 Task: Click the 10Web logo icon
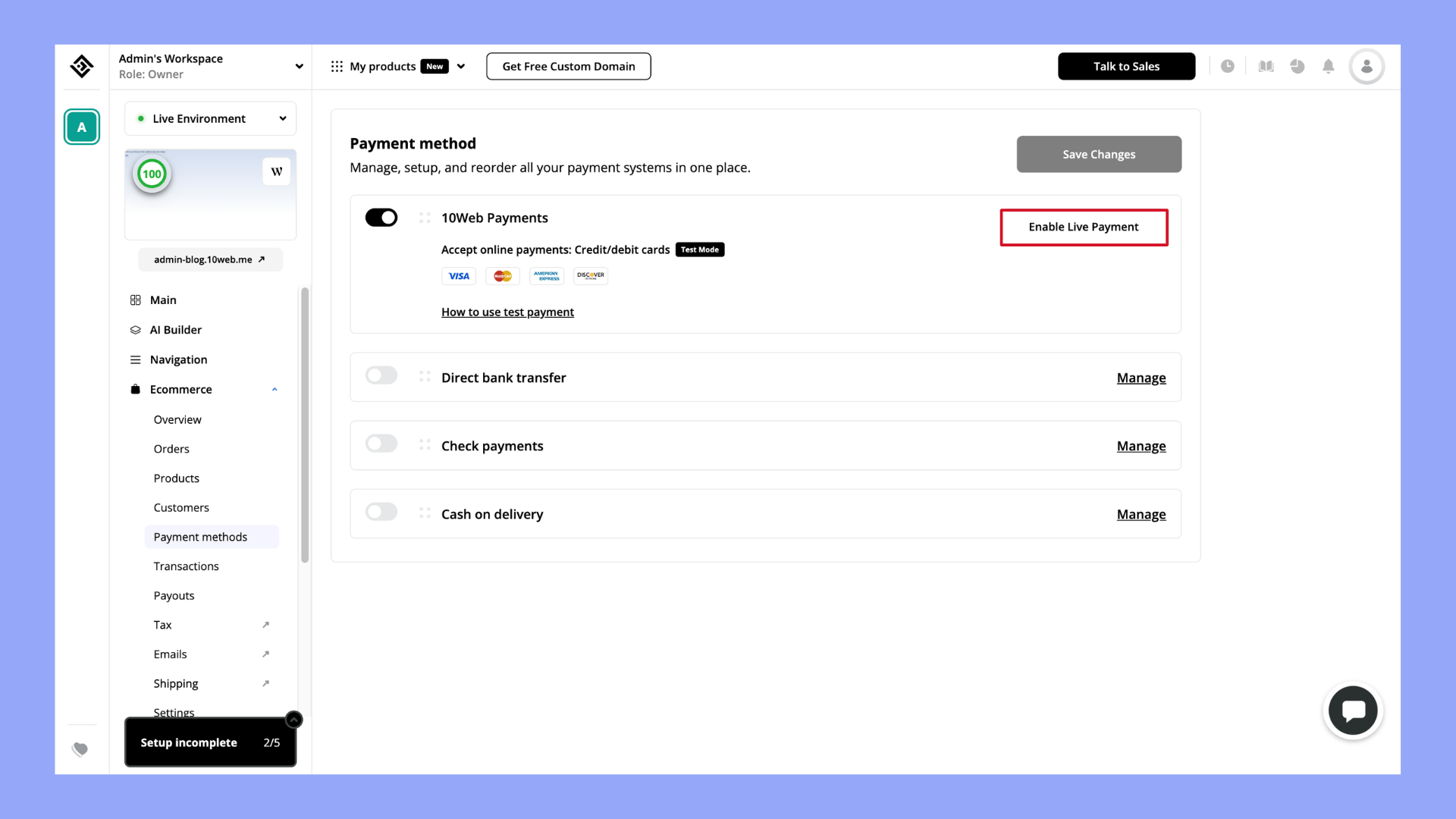tap(82, 67)
